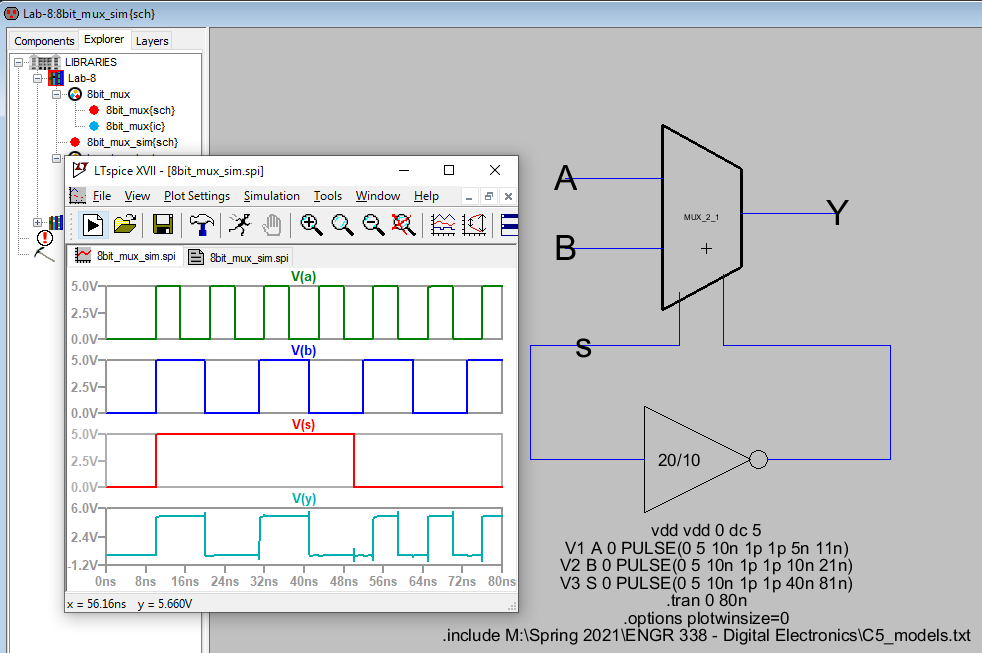
Task: Select 8bit_mux_sim{sch} in the explorer tree
Action: (x=132, y=142)
